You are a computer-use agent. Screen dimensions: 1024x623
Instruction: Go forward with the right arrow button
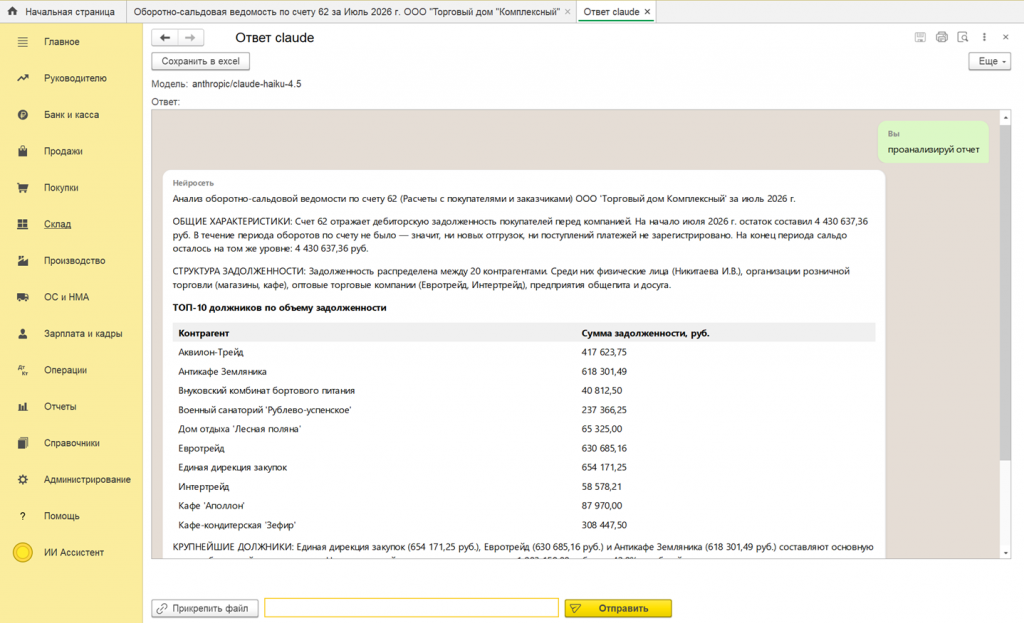(190, 38)
